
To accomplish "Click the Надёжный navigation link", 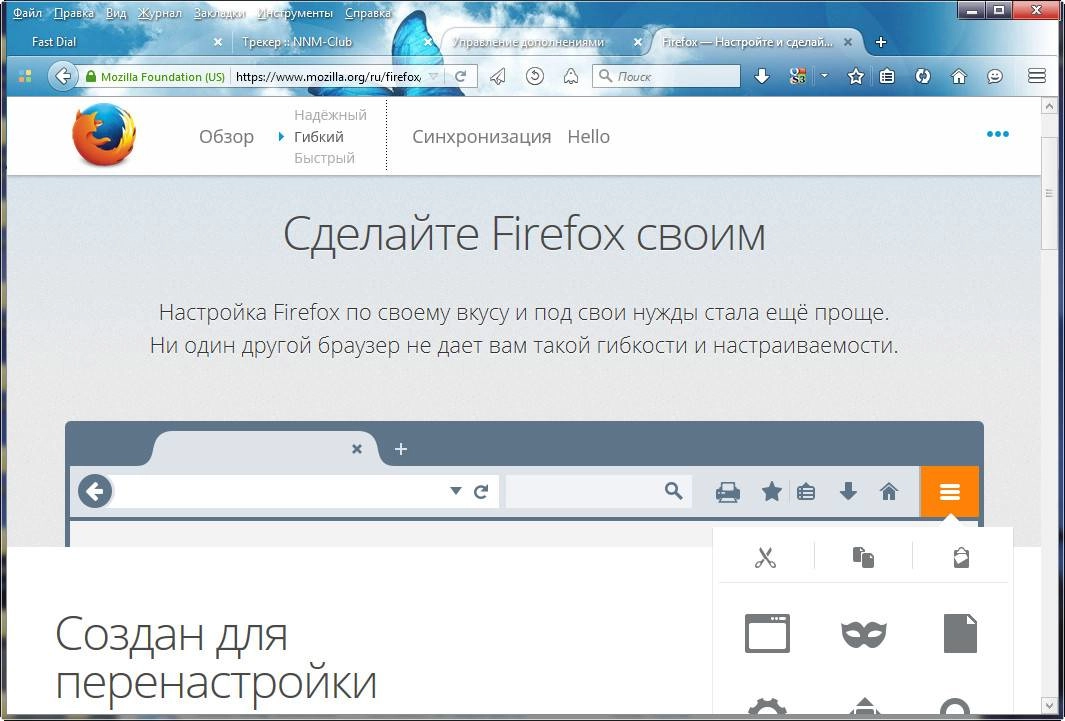I will [330, 115].
